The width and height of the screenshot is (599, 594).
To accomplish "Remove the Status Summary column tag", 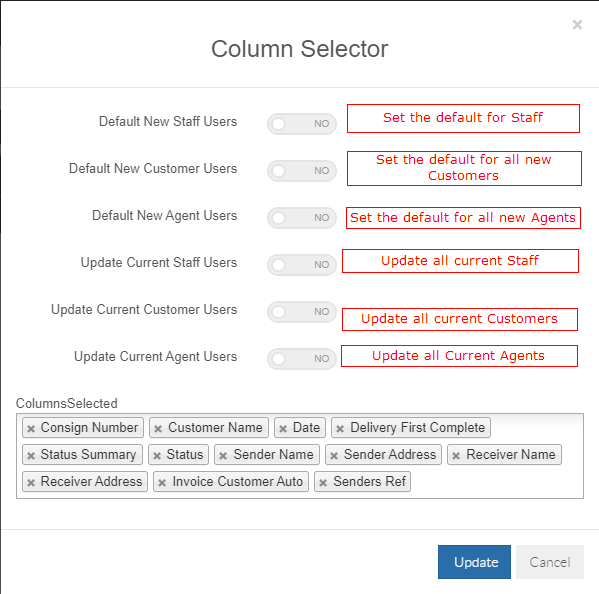I will (31, 455).
